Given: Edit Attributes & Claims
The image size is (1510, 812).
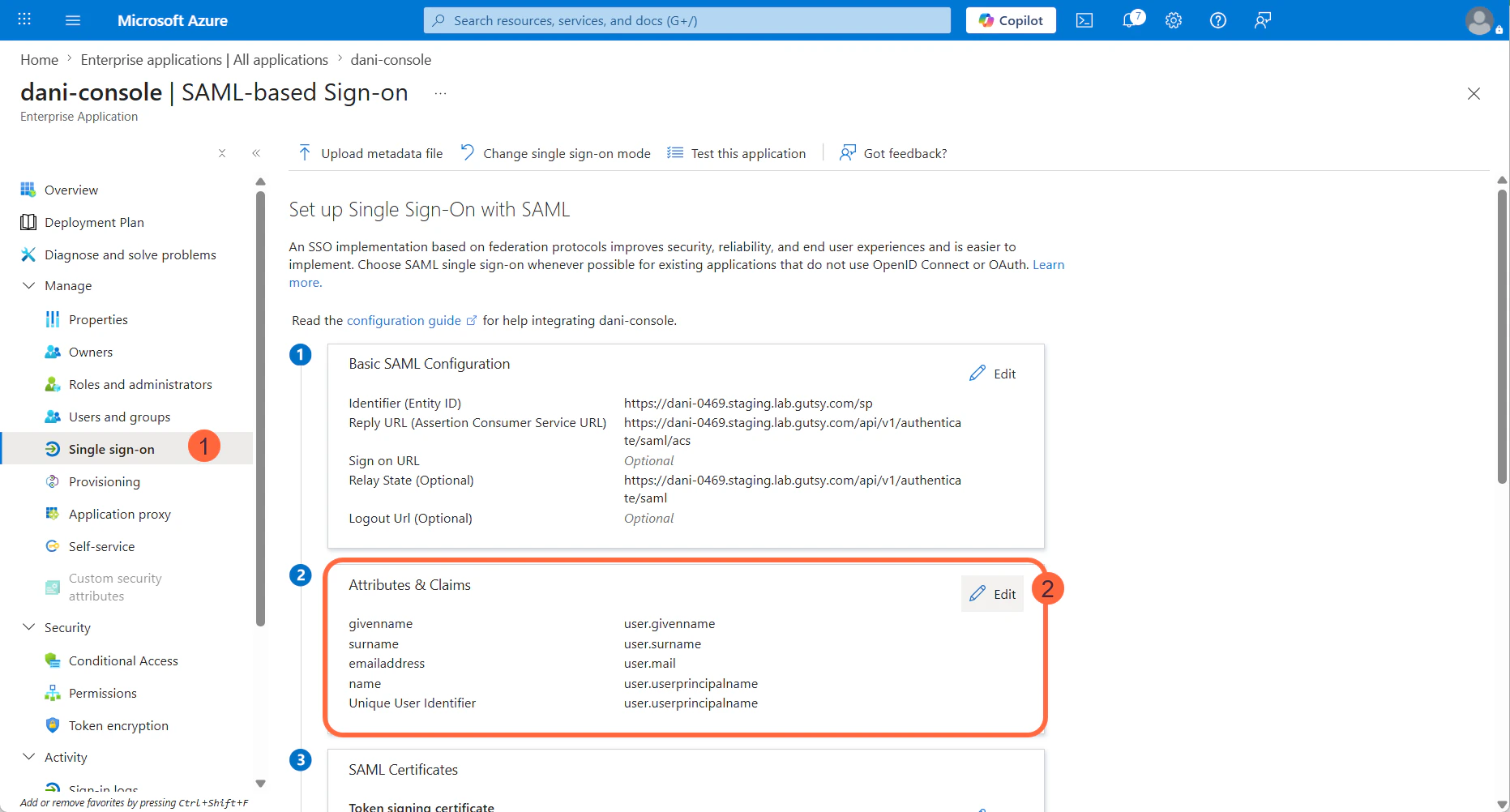Looking at the screenshot, I should 993,594.
